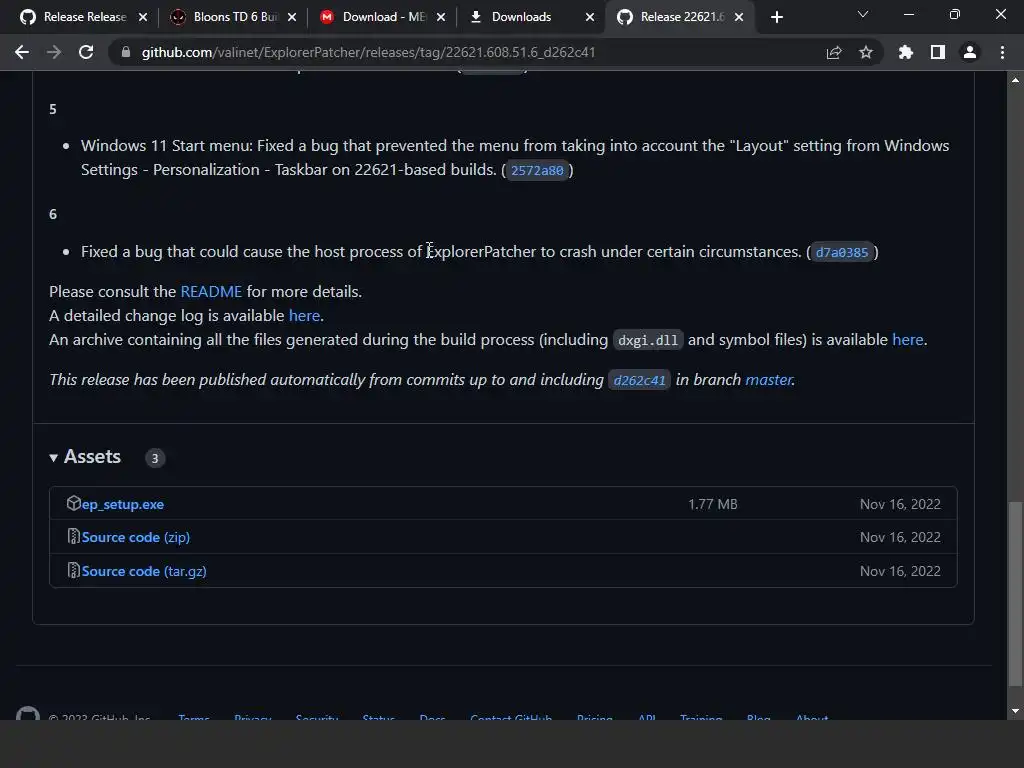The height and width of the screenshot is (768, 1024).
Task: Click the Source code tar.gz file icon
Action: click(x=74, y=570)
